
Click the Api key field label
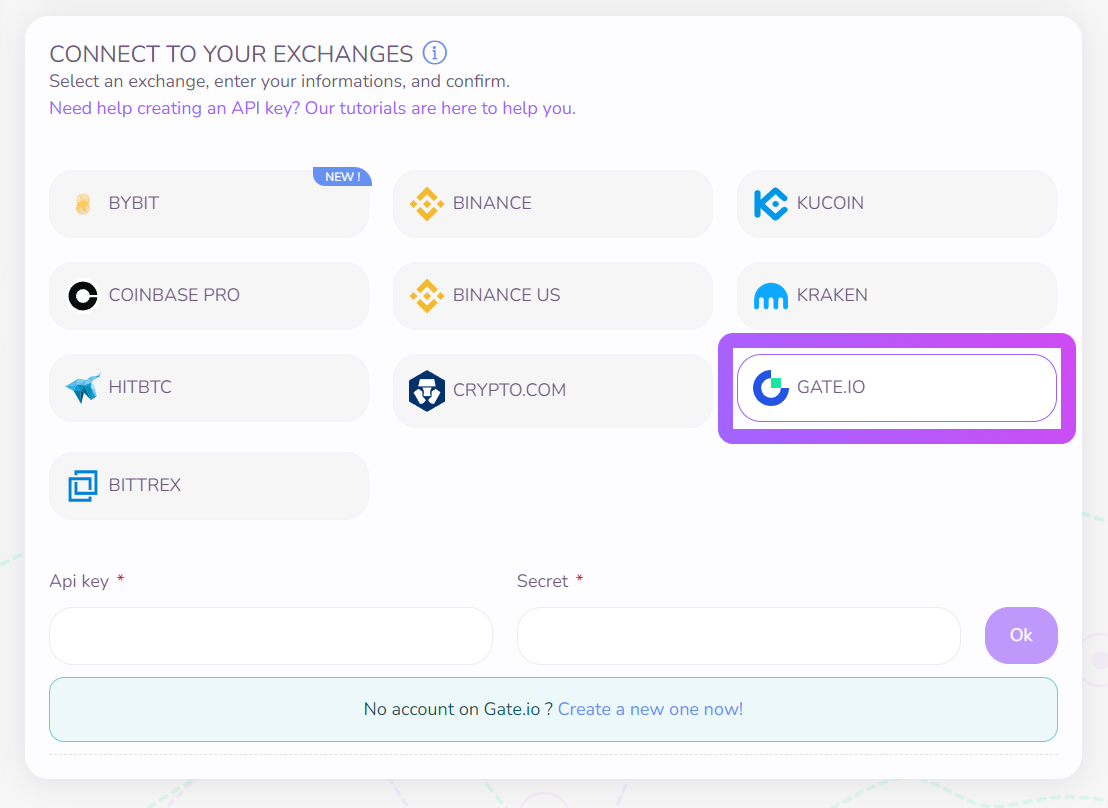[x=79, y=581]
